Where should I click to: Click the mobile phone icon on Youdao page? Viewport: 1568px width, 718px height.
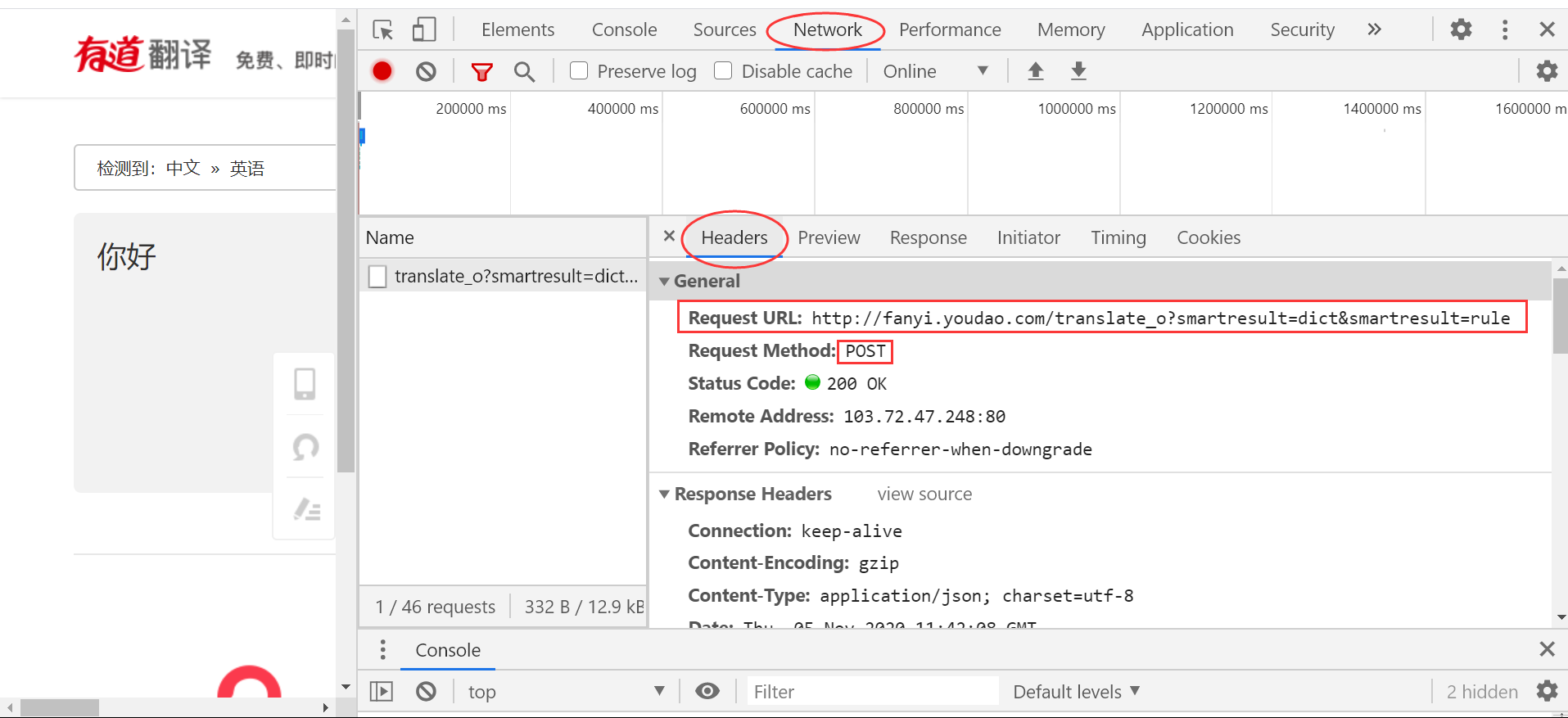point(305,383)
